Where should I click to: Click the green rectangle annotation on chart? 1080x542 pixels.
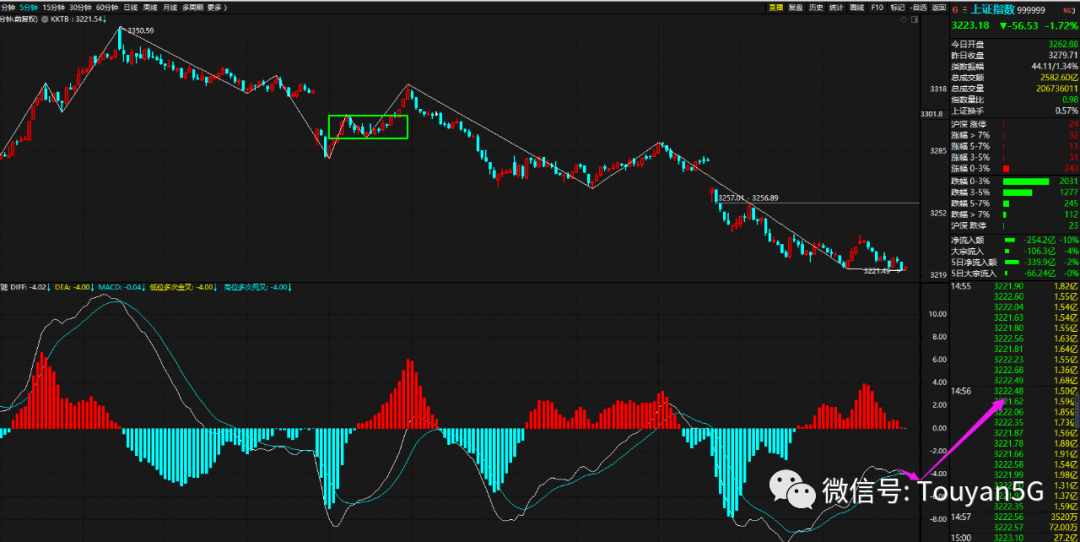368,126
